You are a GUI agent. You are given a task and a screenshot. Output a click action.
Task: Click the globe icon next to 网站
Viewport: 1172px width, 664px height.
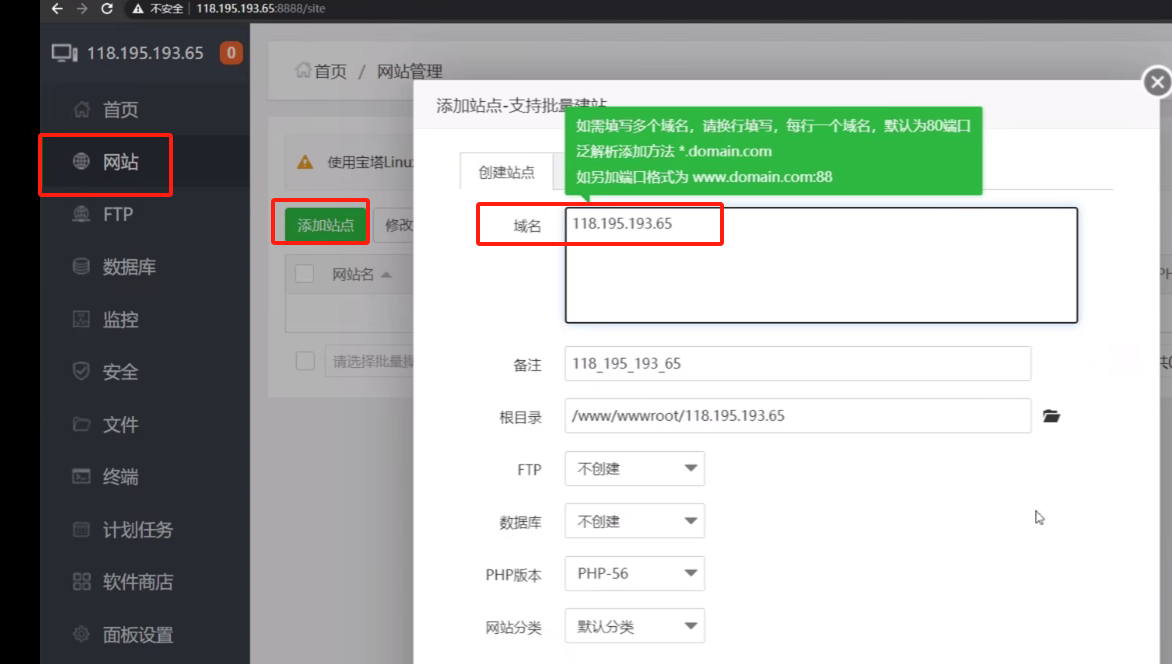(x=81, y=162)
